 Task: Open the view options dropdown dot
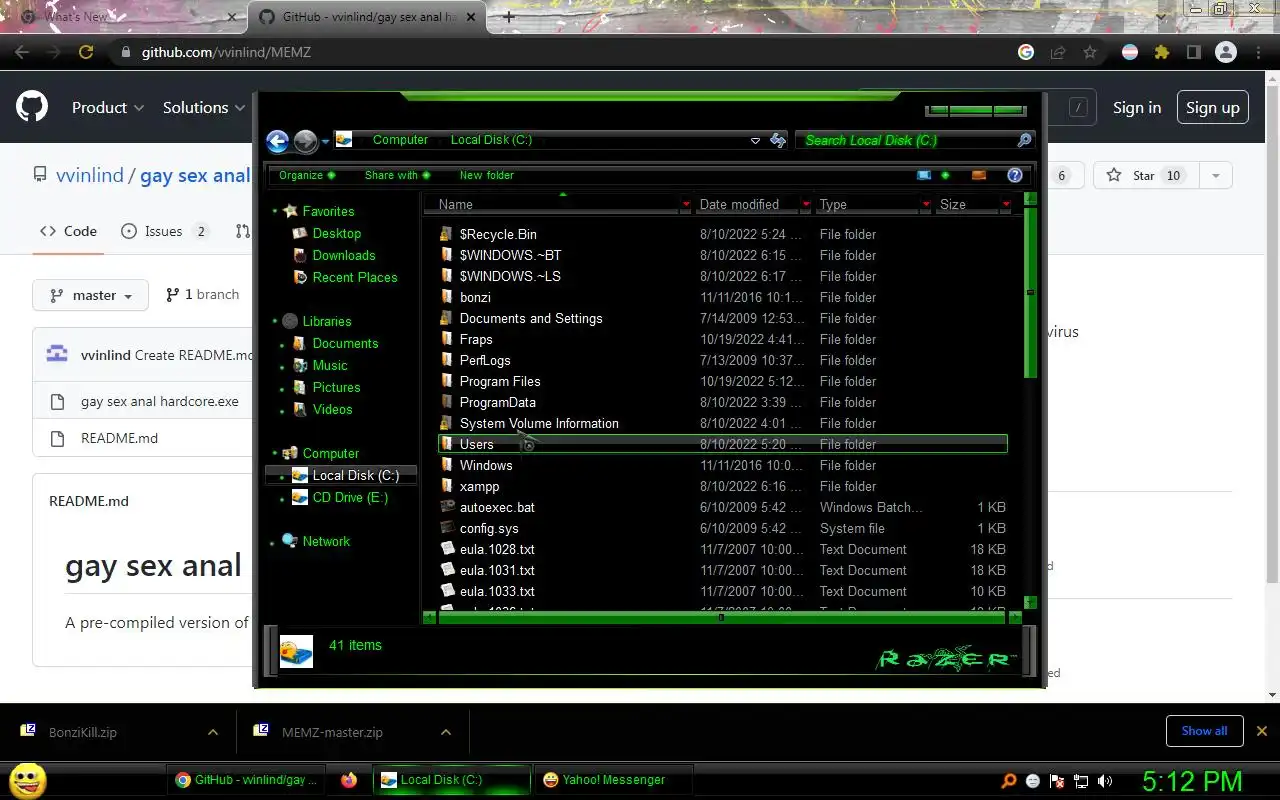click(945, 175)
